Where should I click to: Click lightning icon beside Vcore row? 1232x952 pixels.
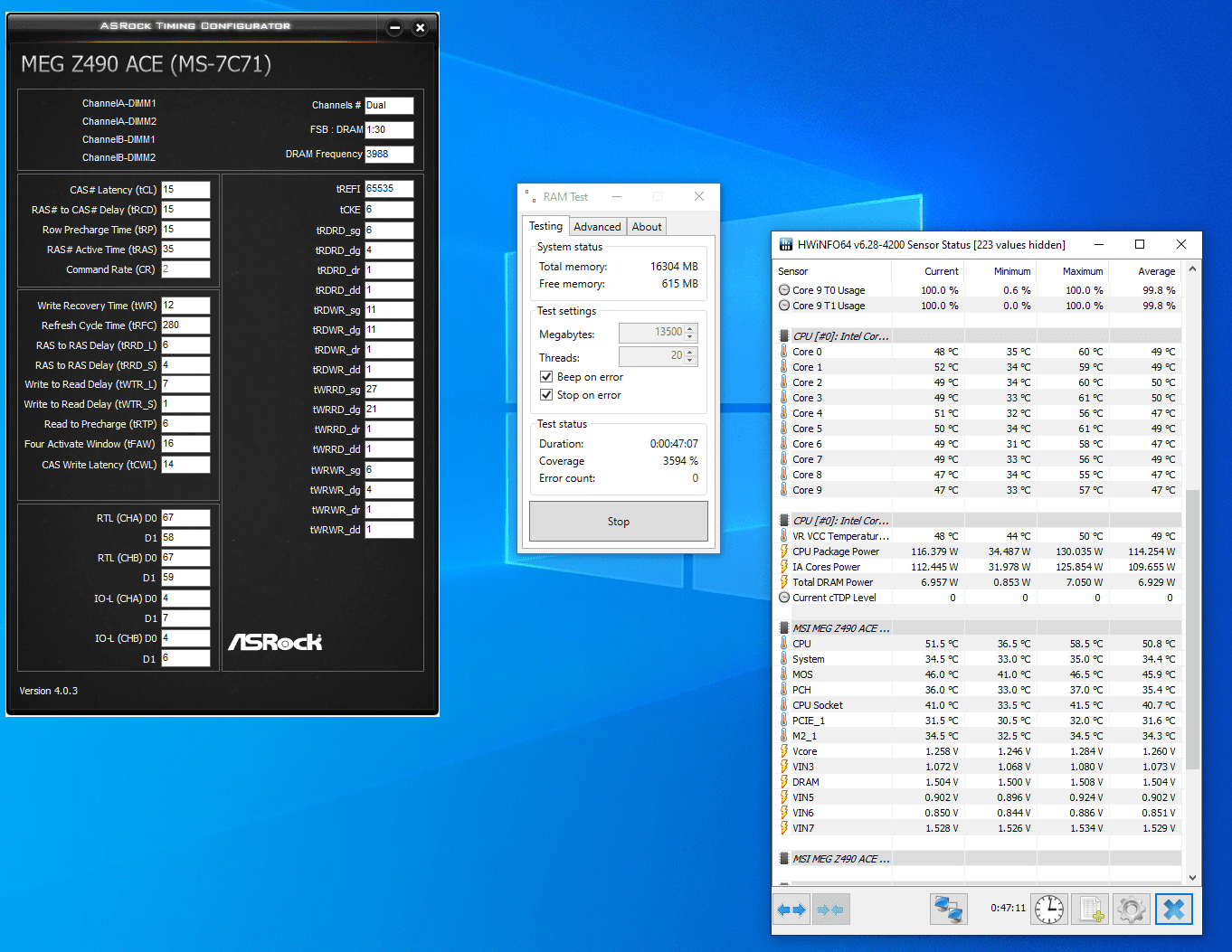(x=784, y=751)
